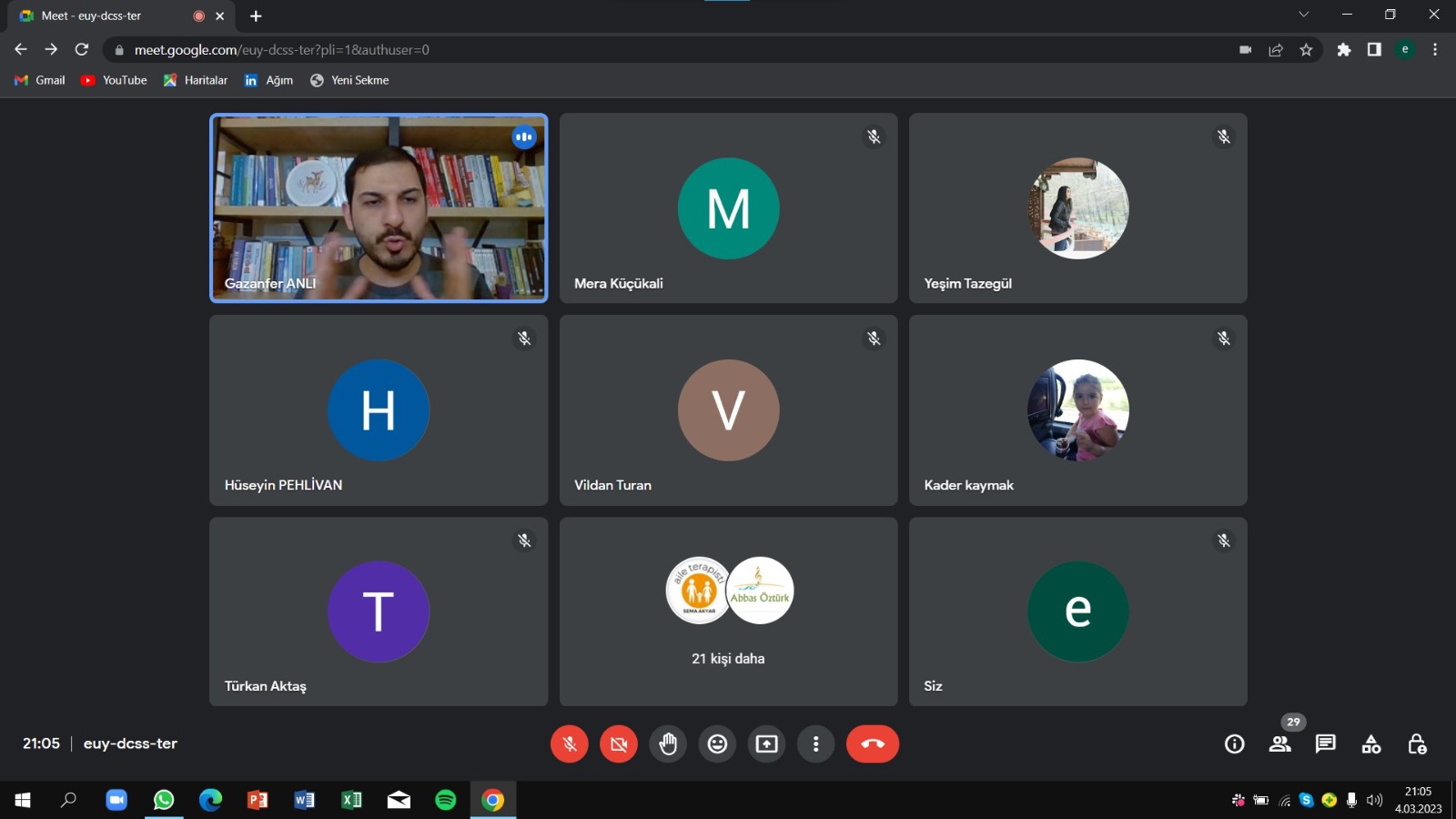The image size is (1456, 819).
Task: Open the Gmail bookmark link
Action: [40, 80]
